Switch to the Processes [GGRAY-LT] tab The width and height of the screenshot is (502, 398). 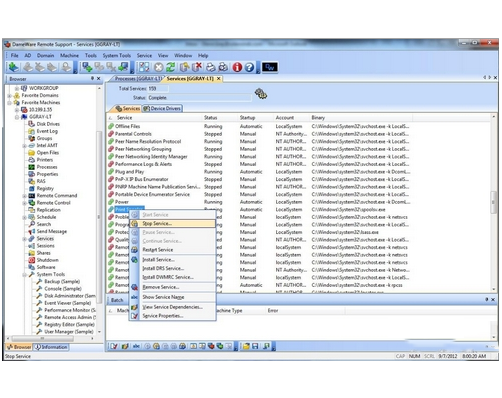coord(138,79)
